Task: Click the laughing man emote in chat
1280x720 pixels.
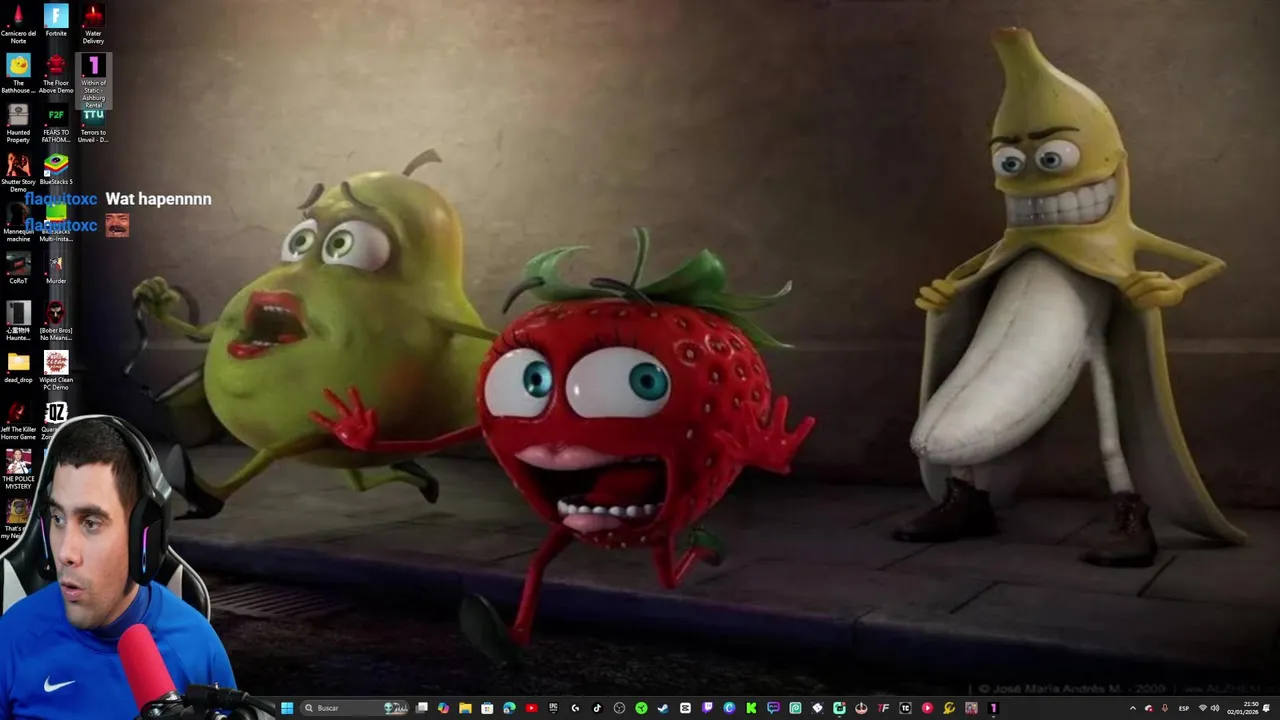Action: (117, 225)
